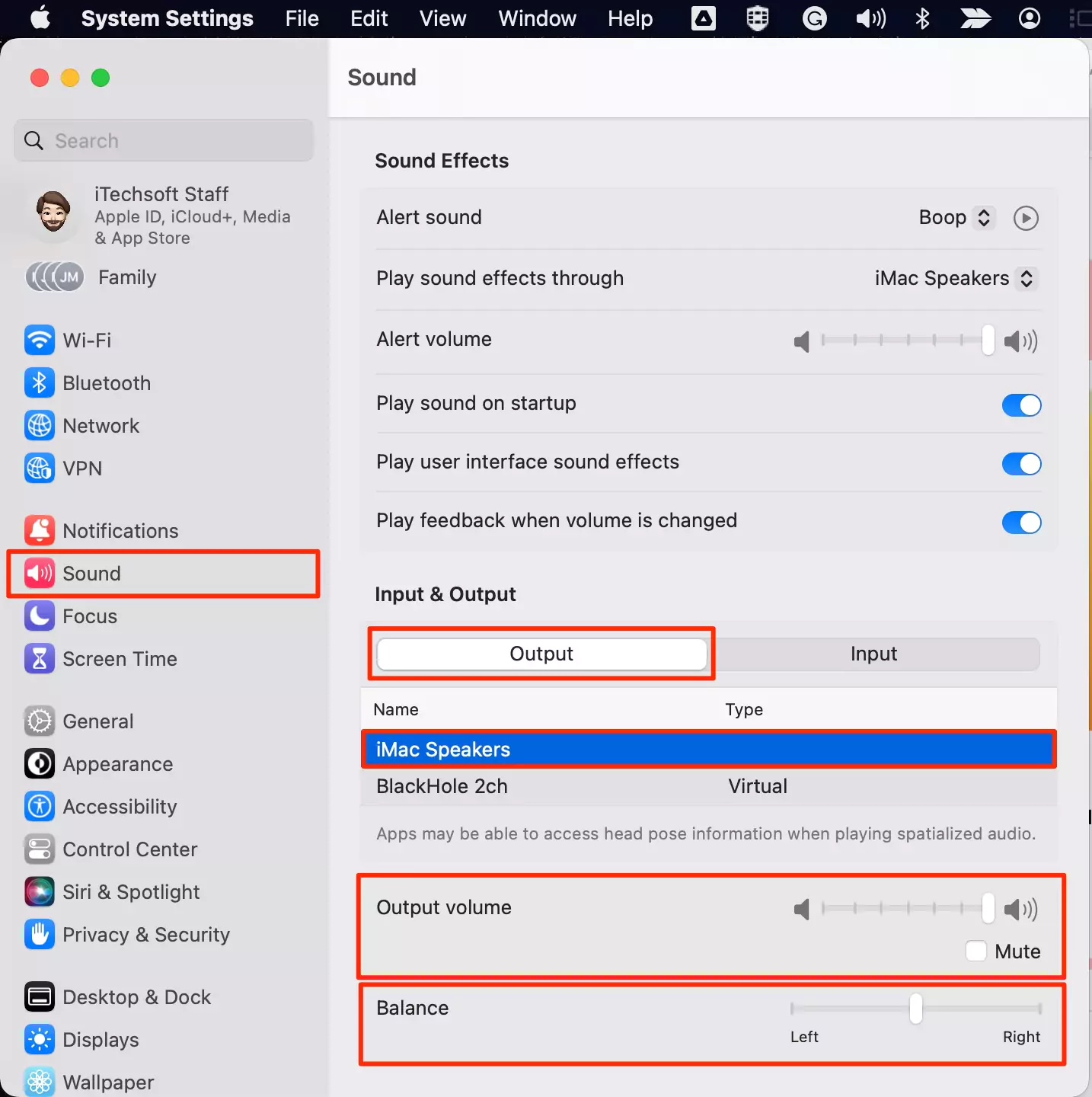Click the Name column header
Viewport: 1092px width, 1097px height.
[395, 709]
